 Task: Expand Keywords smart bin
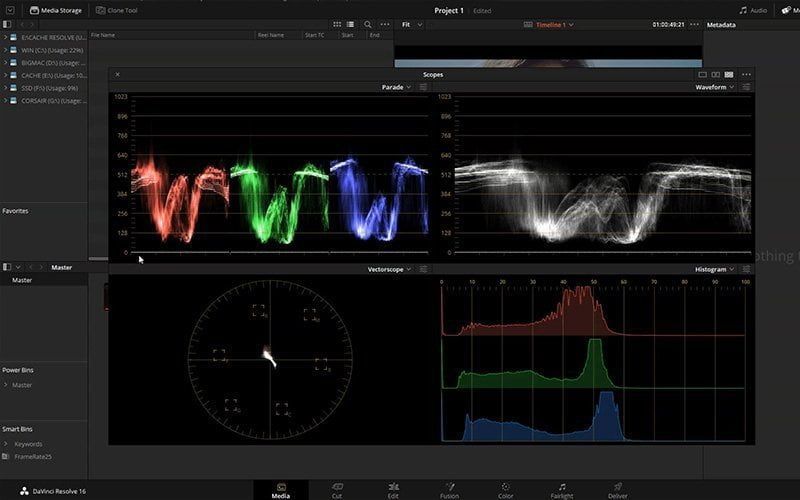(x=6, y=444)
